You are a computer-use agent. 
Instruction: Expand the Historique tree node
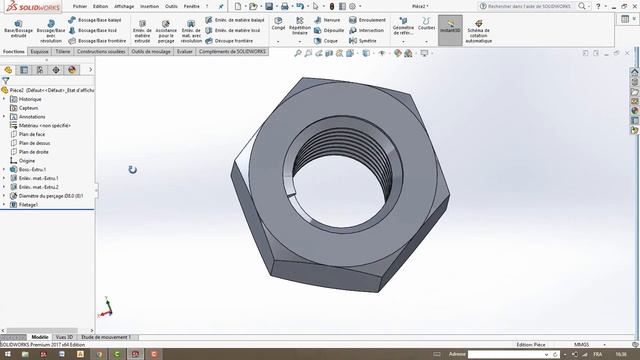coord(4,99)
